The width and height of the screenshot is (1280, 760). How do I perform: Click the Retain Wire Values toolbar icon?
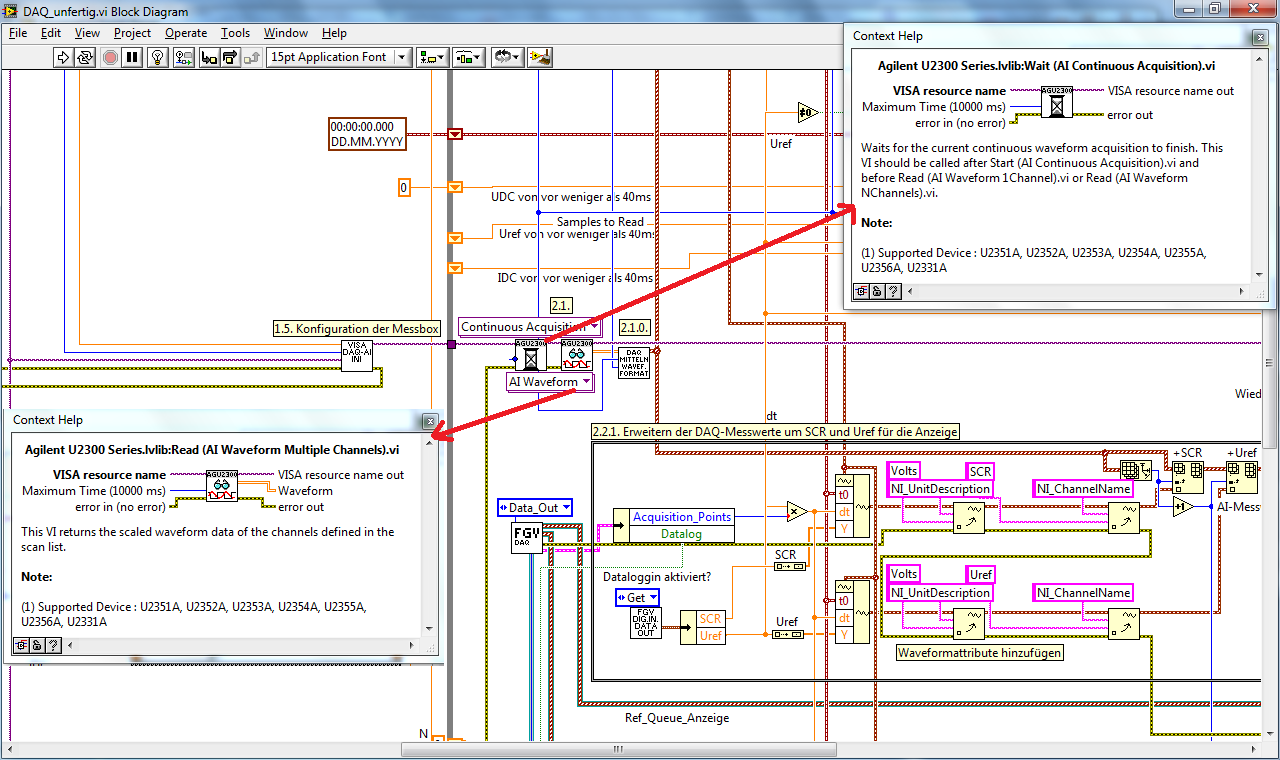tap(183, 57)
